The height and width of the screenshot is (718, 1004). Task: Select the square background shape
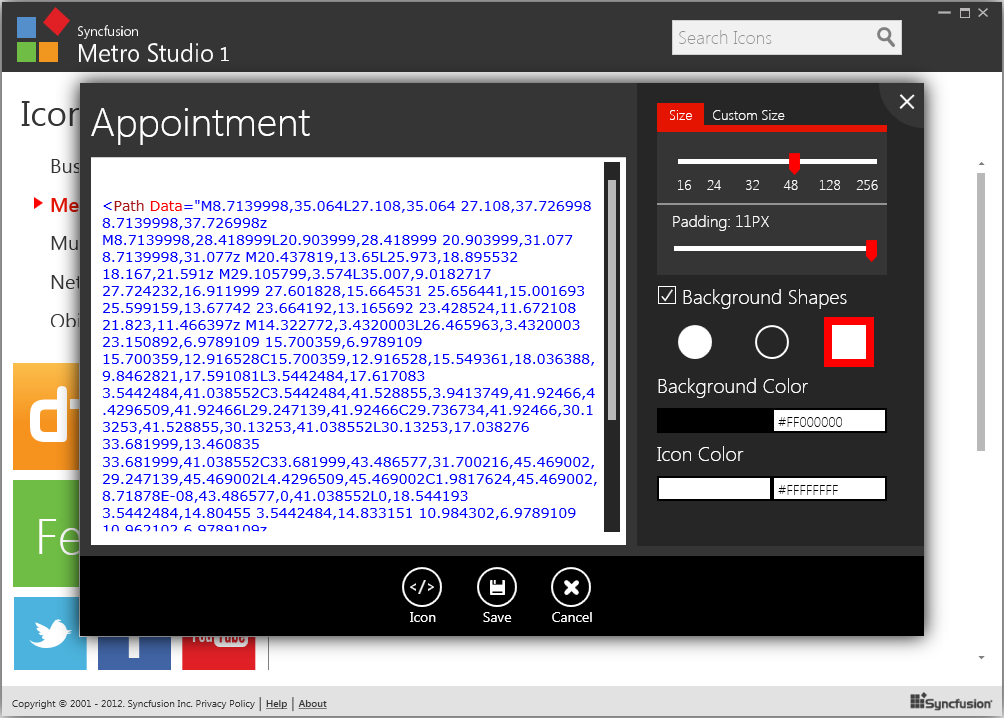pyautogui.click(x=848, y=342)
